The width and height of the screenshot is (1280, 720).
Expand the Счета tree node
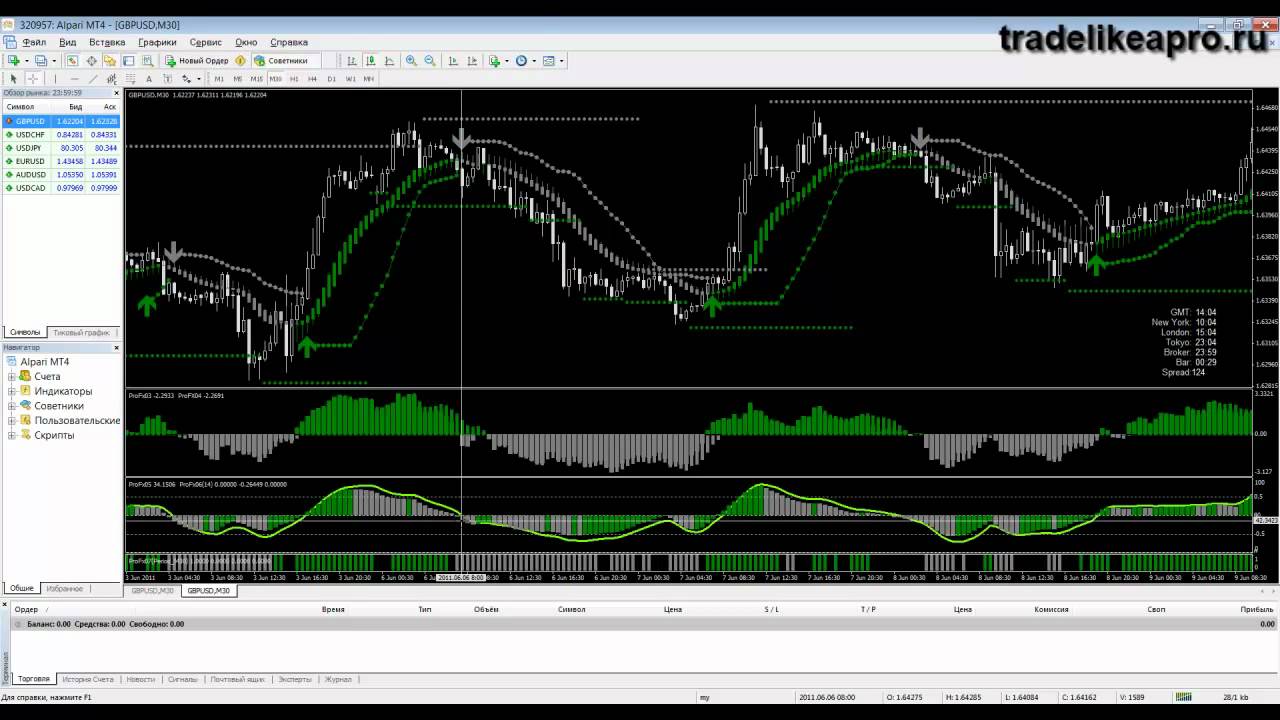(12, 376)
